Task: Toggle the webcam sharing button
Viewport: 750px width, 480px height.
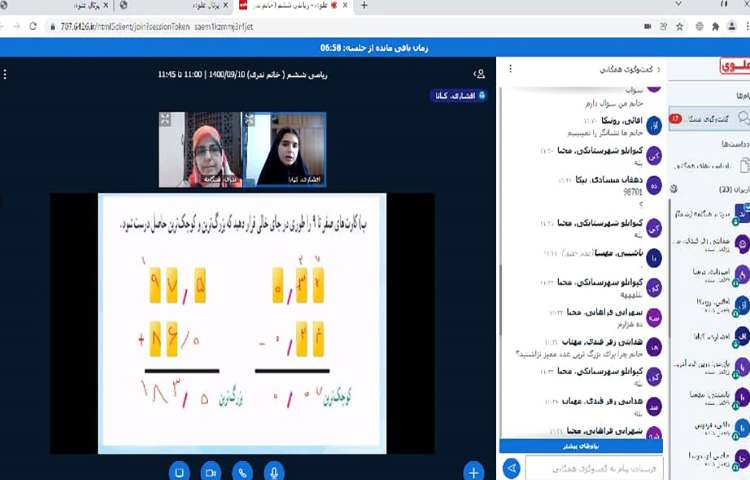Action: tap(211, 472)
